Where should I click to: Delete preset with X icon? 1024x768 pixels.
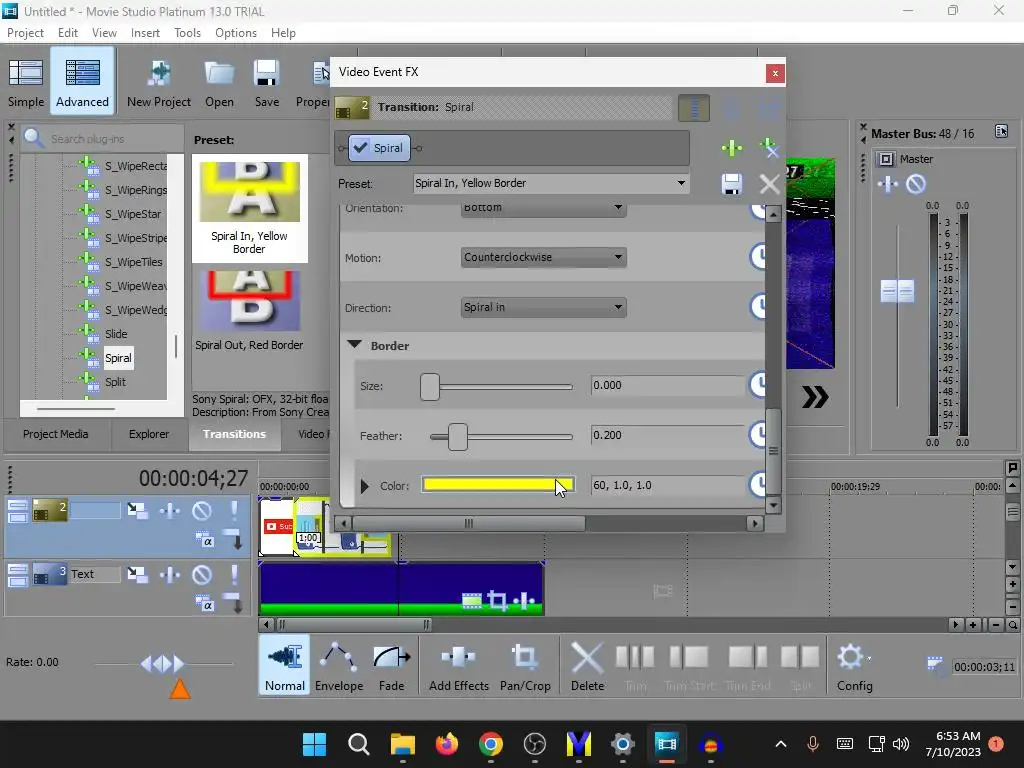769,184
